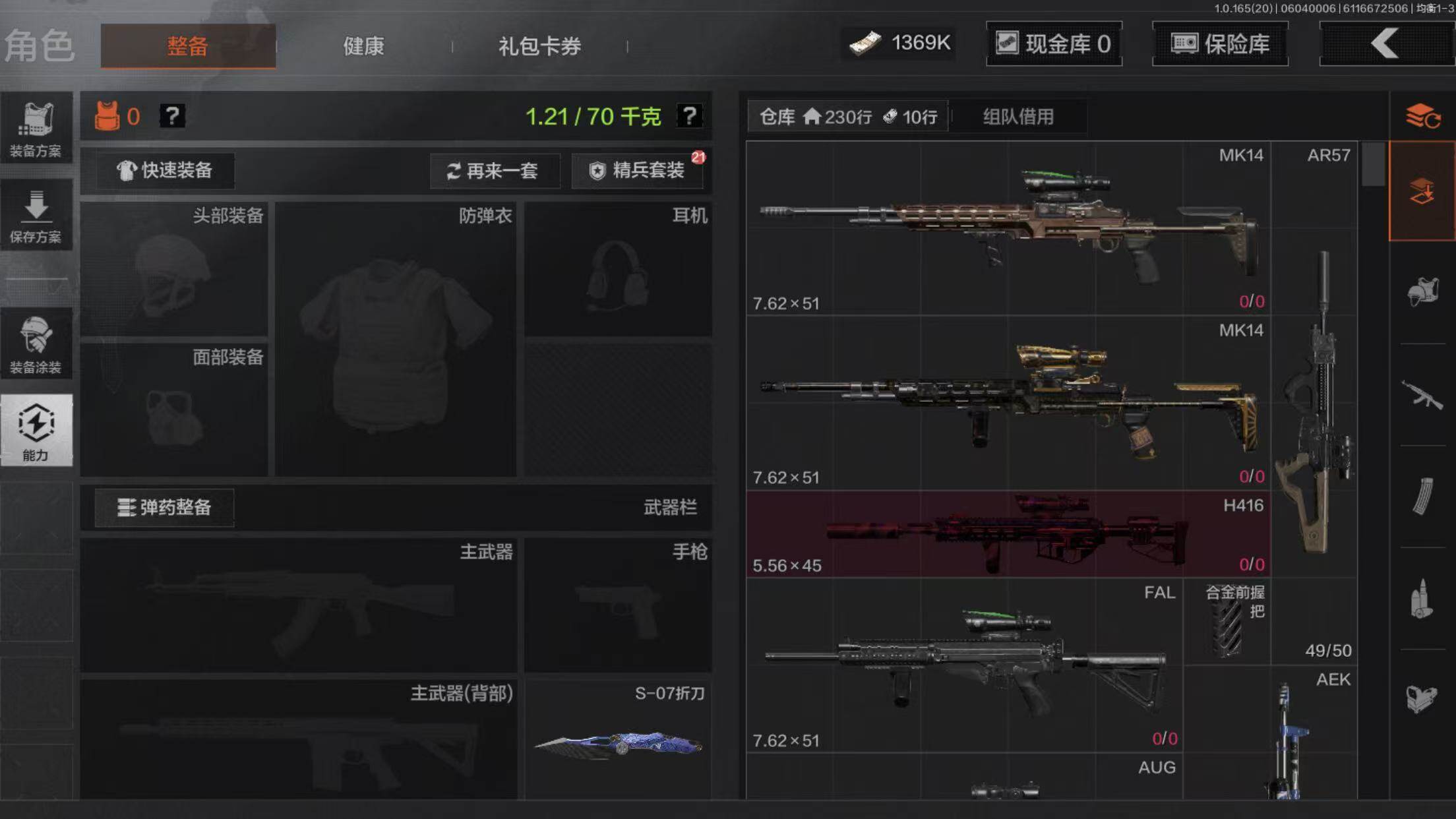Open the 装备涂装 equipment skin icon

36,344
